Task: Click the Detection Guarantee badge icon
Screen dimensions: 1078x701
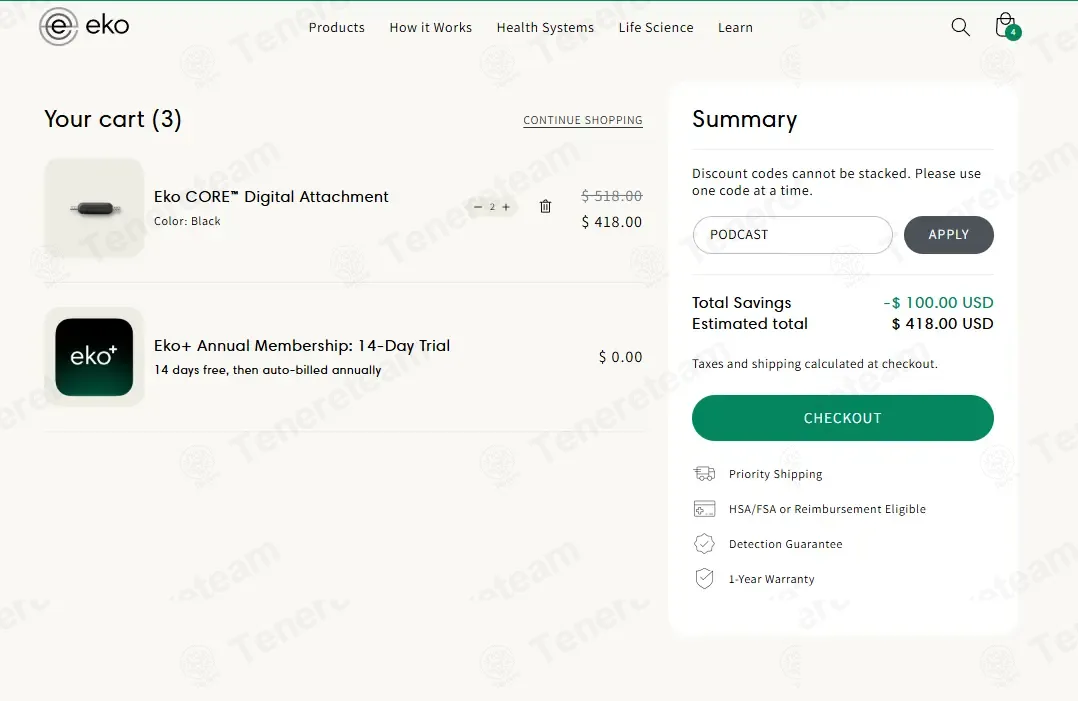Action: pos(704,544)
